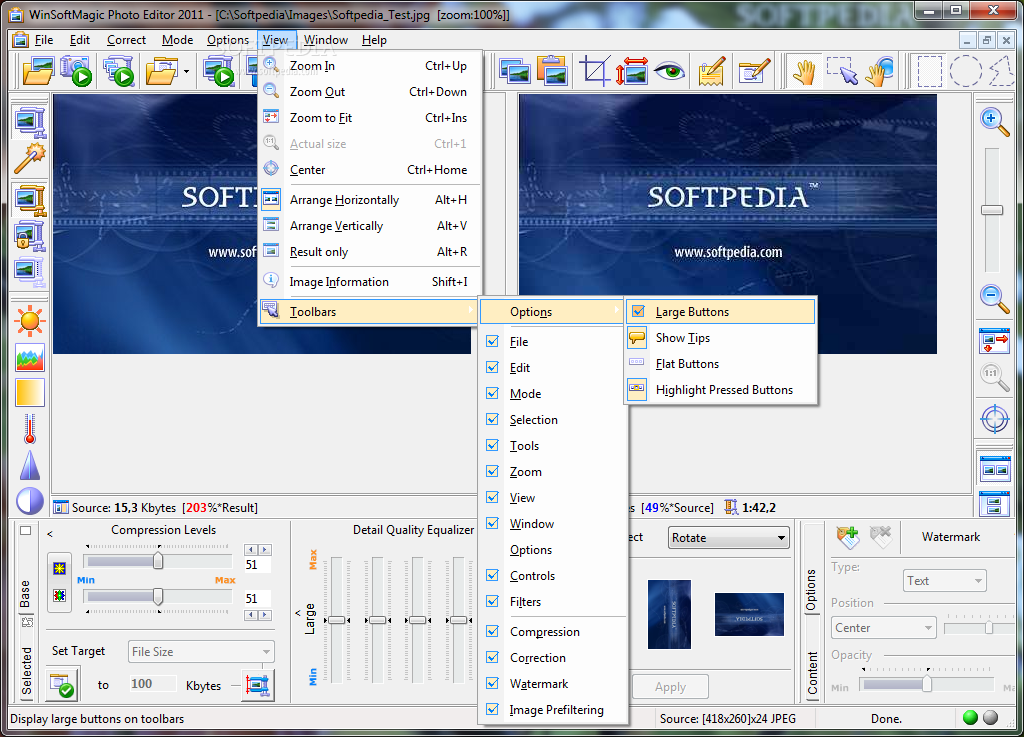Screen dimensions: 1024x737
Task: Open the watermark Type Text dropdown
Action: (x=945, y=580)
